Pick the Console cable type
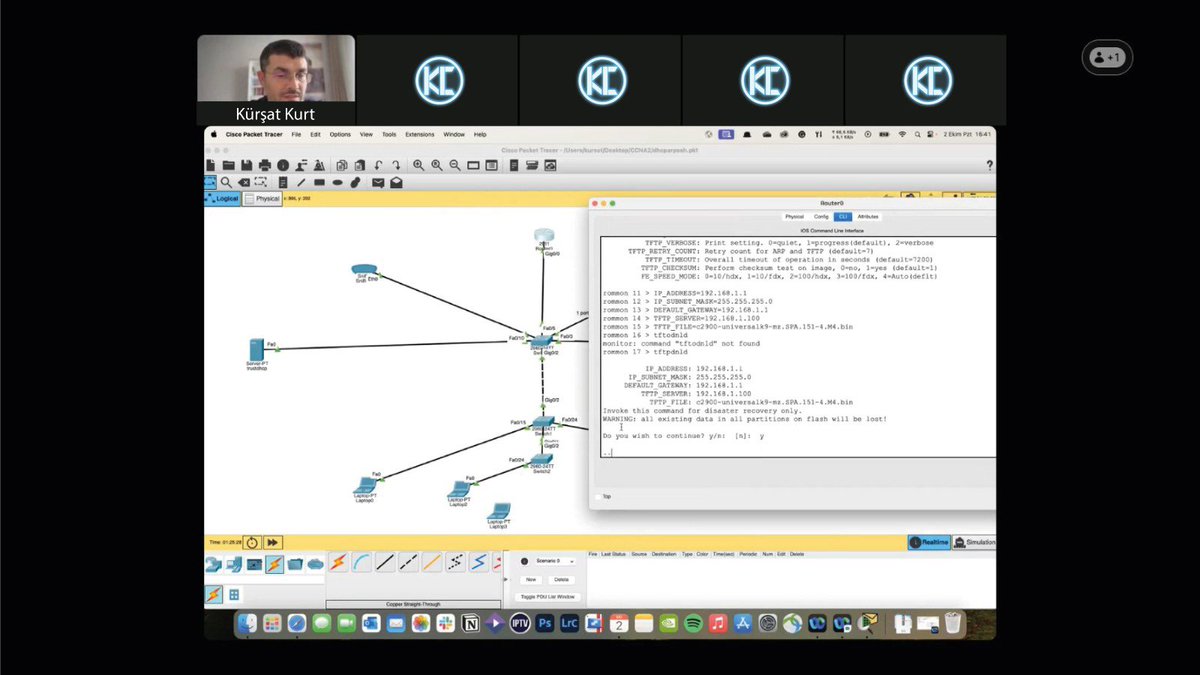Image resolution: width=1200 pixels, height=675 pixels. click(361, 563)
